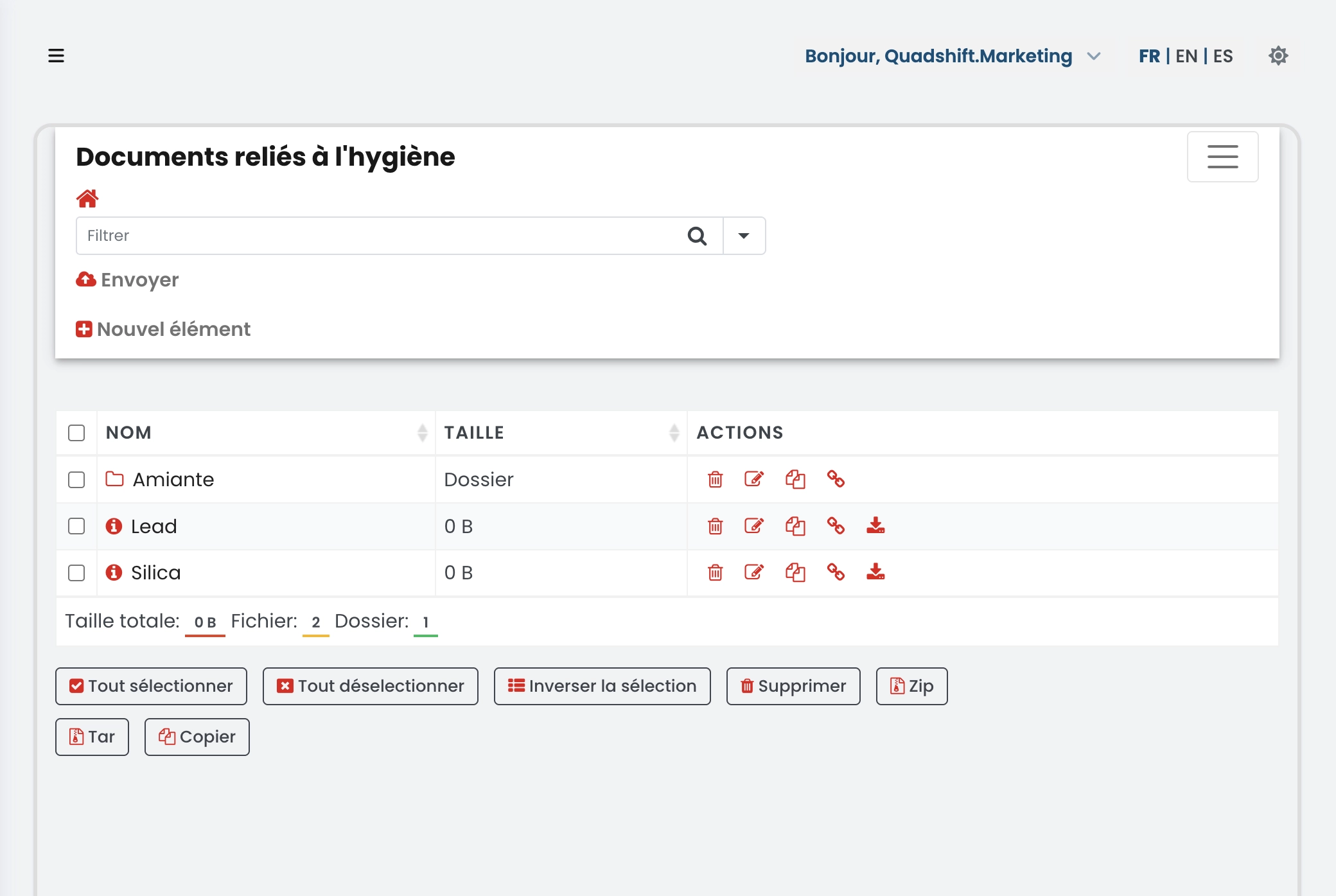Image resolution: width=1336 pixels, height=896 pixels.
Task: Click the Supprimer button
Action: pyautogui.click(x=793, y=686)
